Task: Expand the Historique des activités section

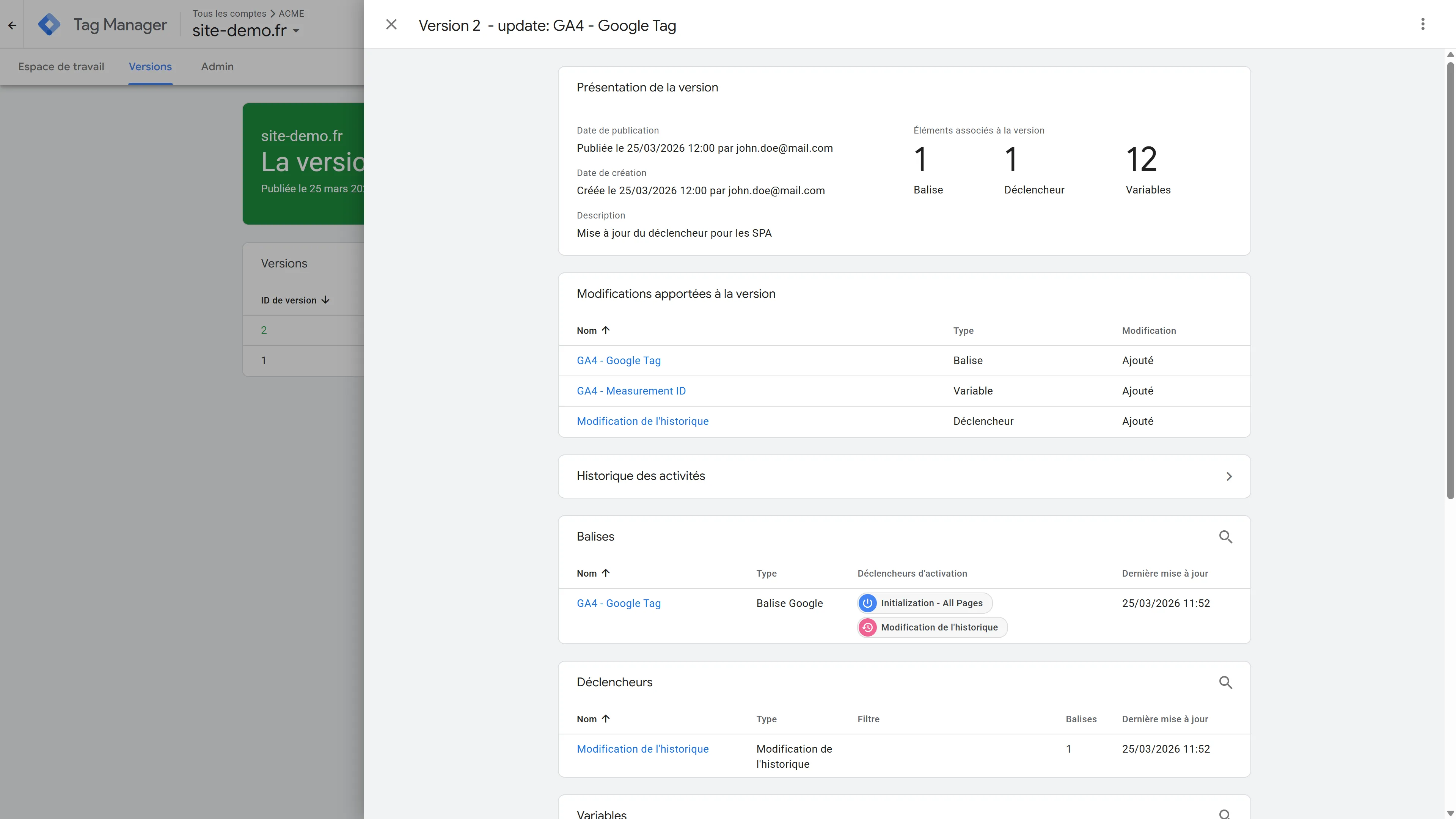Action: (904, 476)
